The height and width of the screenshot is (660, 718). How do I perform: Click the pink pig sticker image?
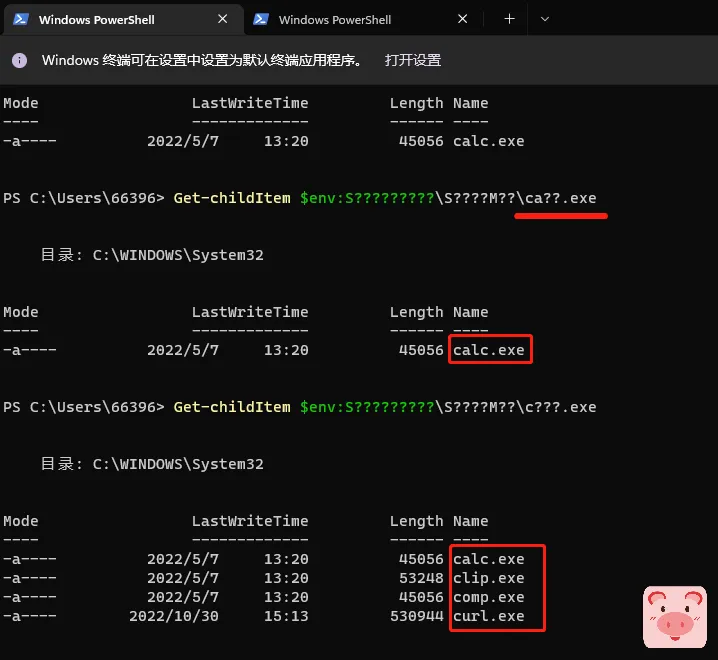pos(675,617)
